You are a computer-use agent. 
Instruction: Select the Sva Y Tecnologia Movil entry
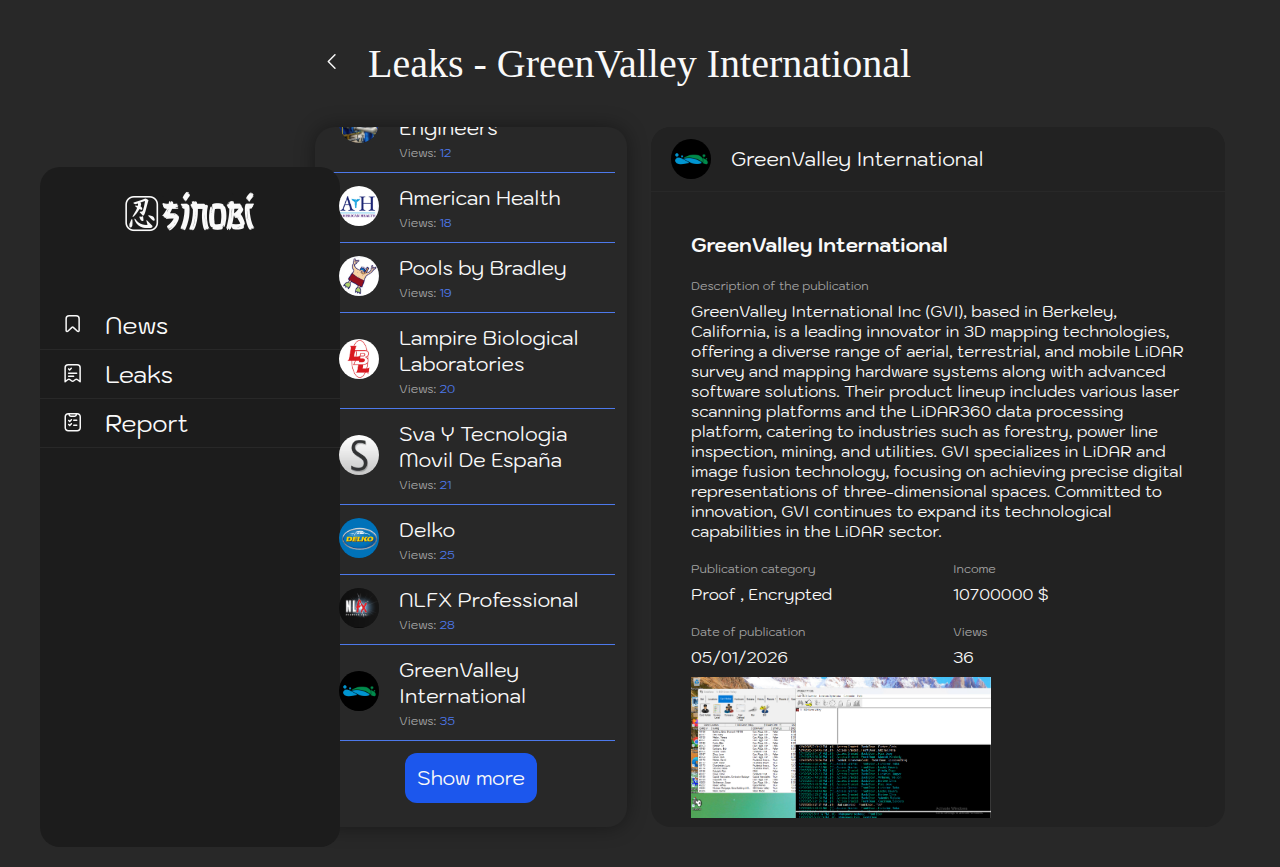click(483, 448)
